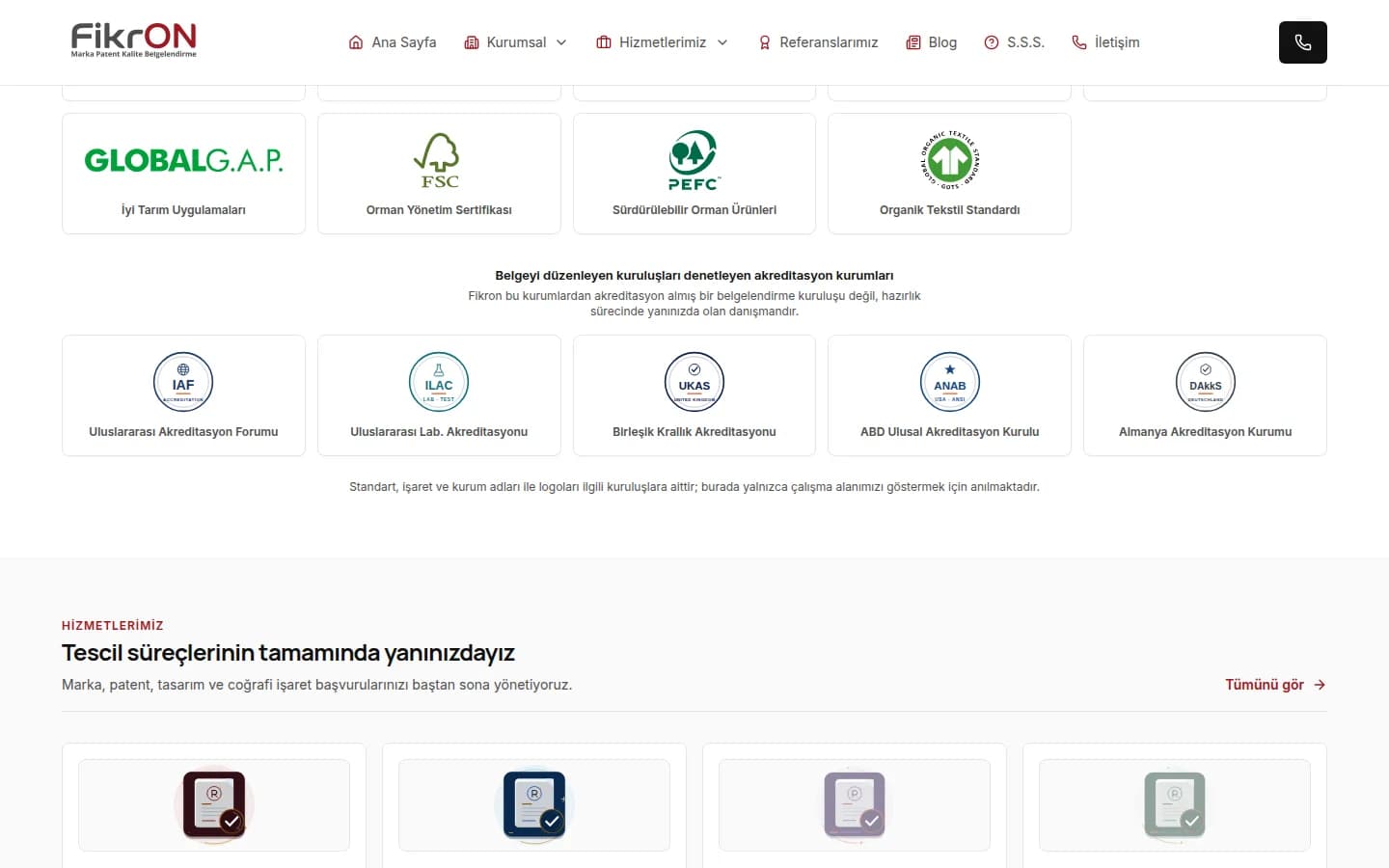Screen dimensions: 1389x868
Task: Click the PEFC green logo
Action: click(694, 160)
